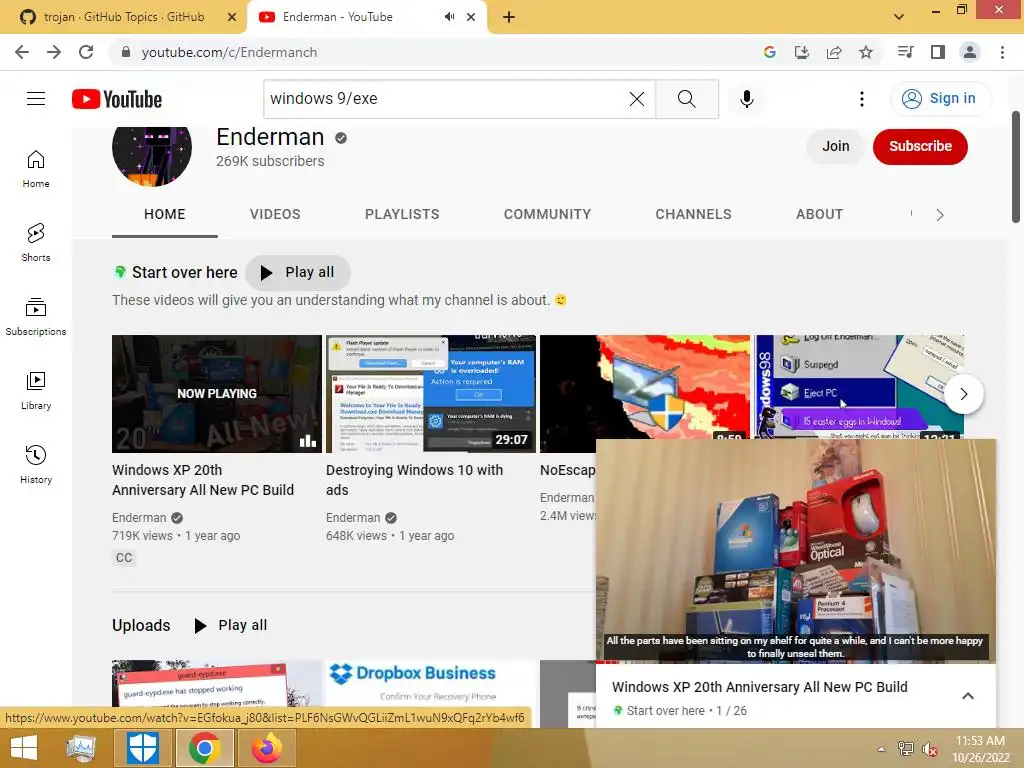Screen dimensions: 1024x768
Task: Go to the YouTube logo home link
Action: (x=117, y=99)
